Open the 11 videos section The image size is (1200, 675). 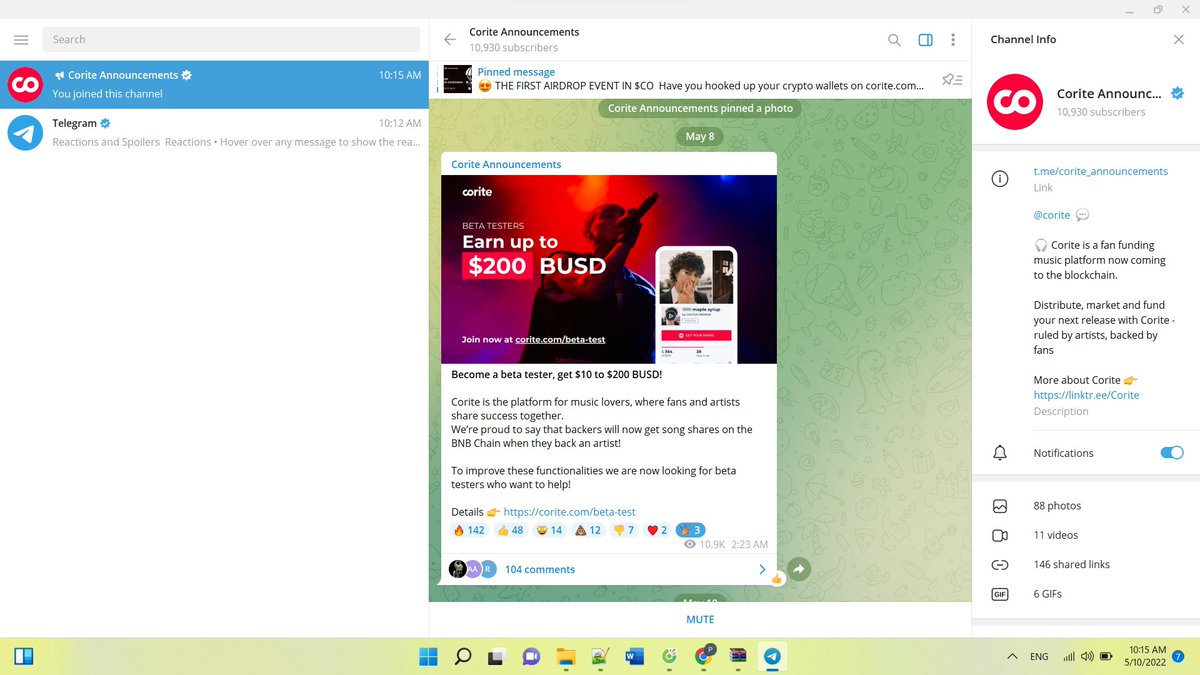[x=1085, y=535]
